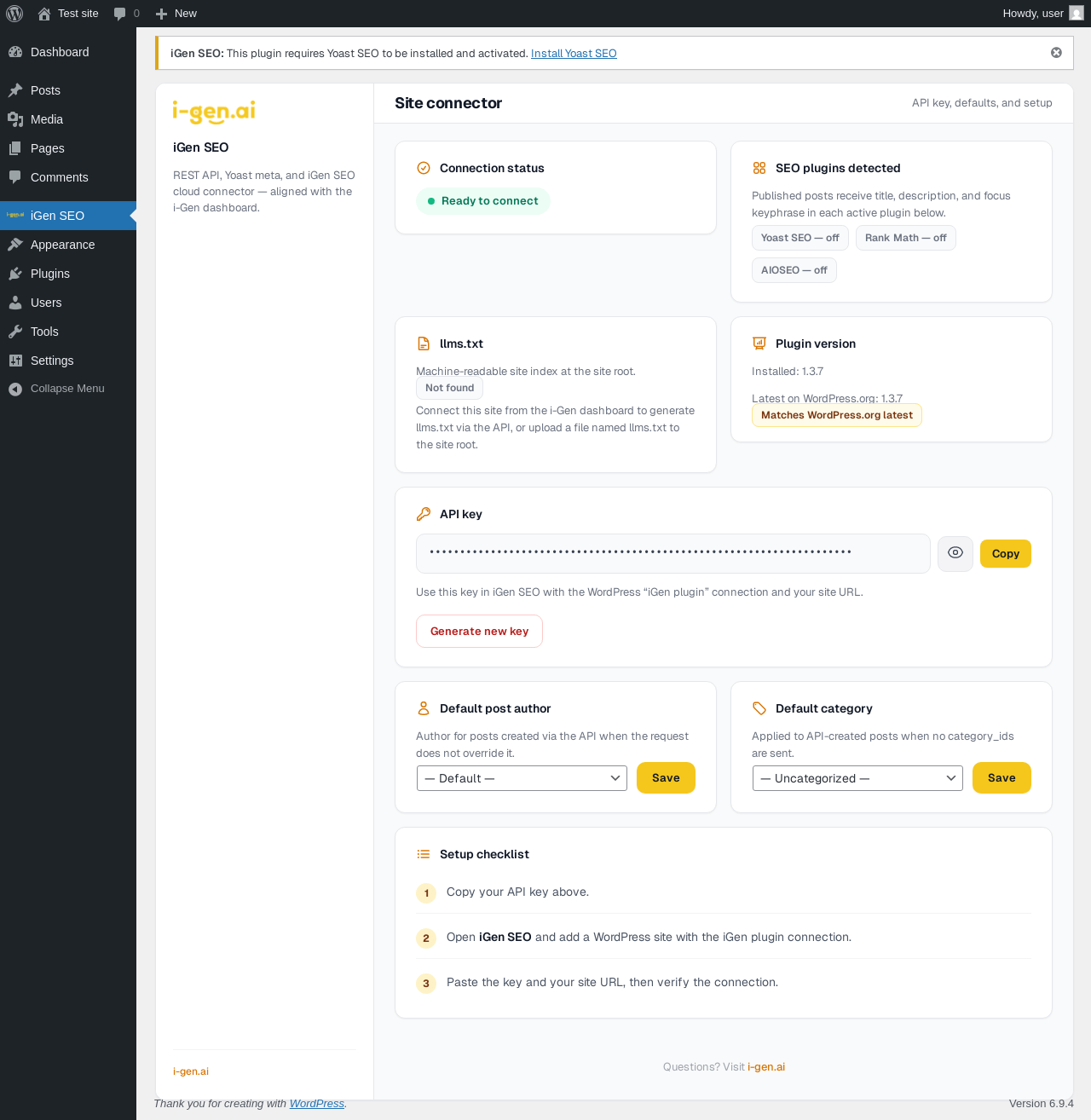Open the Settings menu in sidebar

tap(68, 361)
